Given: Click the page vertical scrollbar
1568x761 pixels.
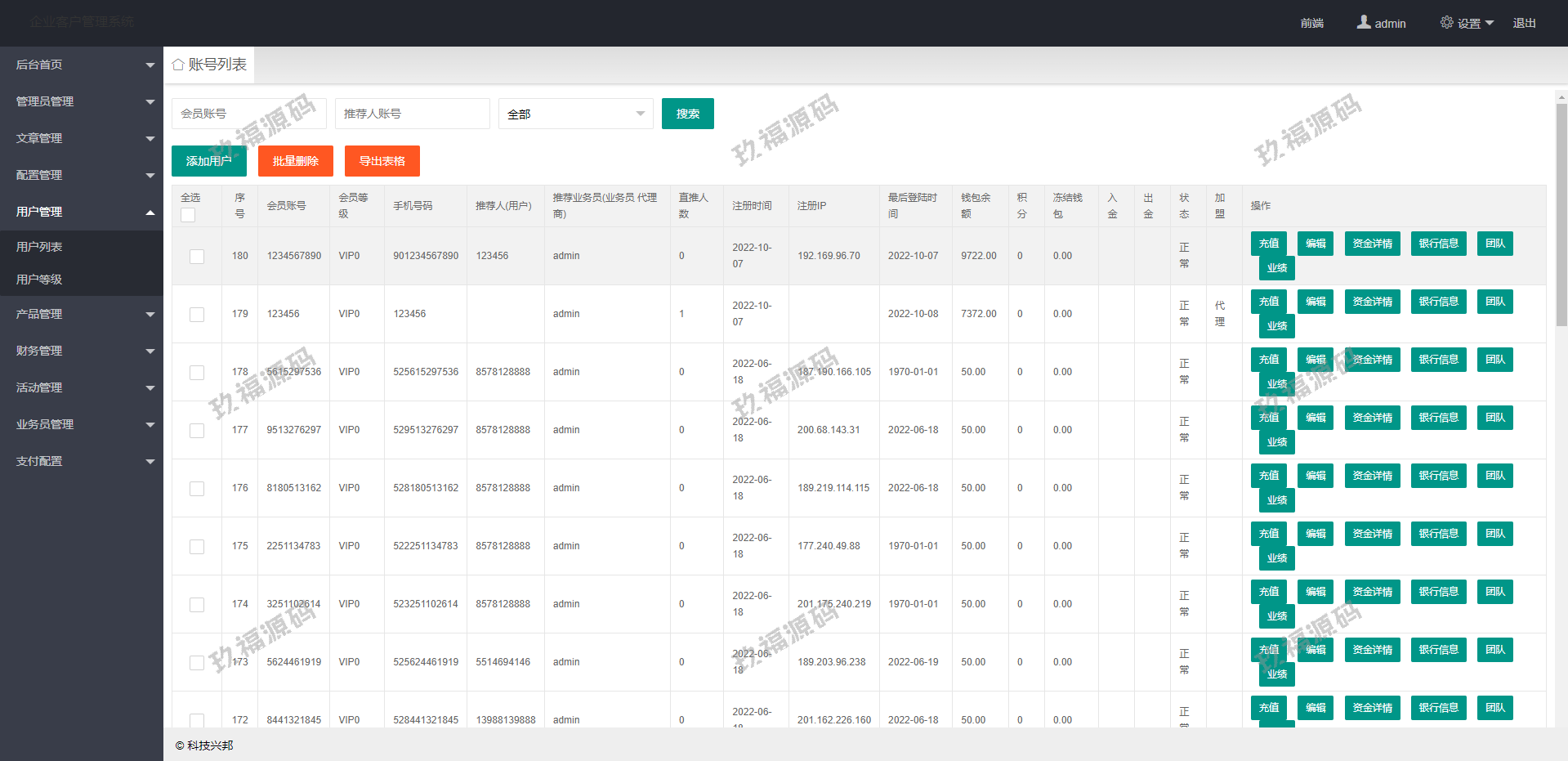Looking at the screenshot, I should (1561, 213).
